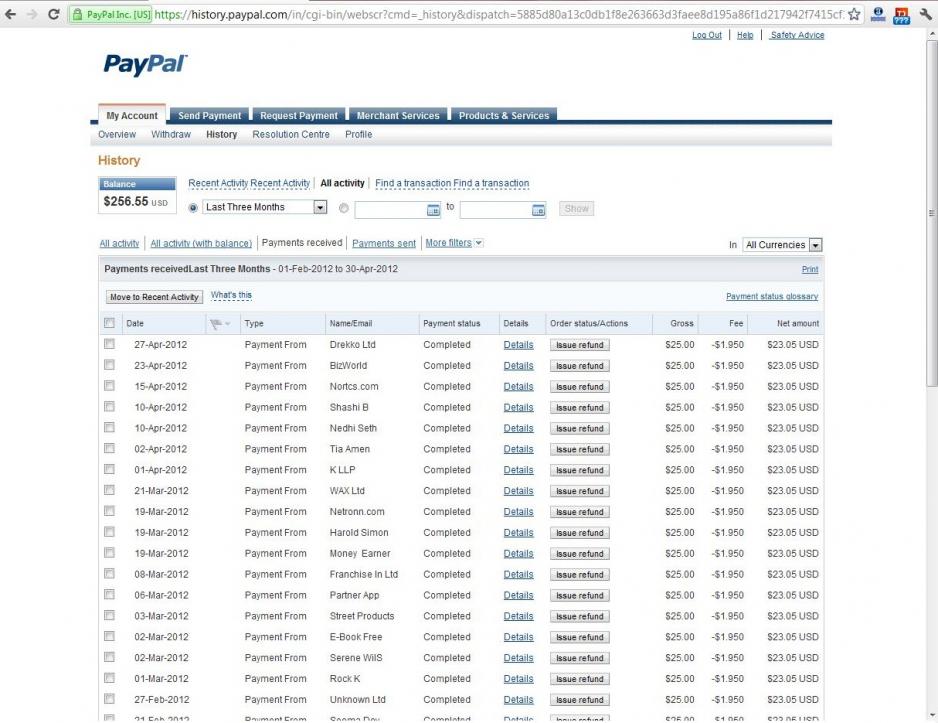Open the All Currencies dropdown

coord(782,245)
